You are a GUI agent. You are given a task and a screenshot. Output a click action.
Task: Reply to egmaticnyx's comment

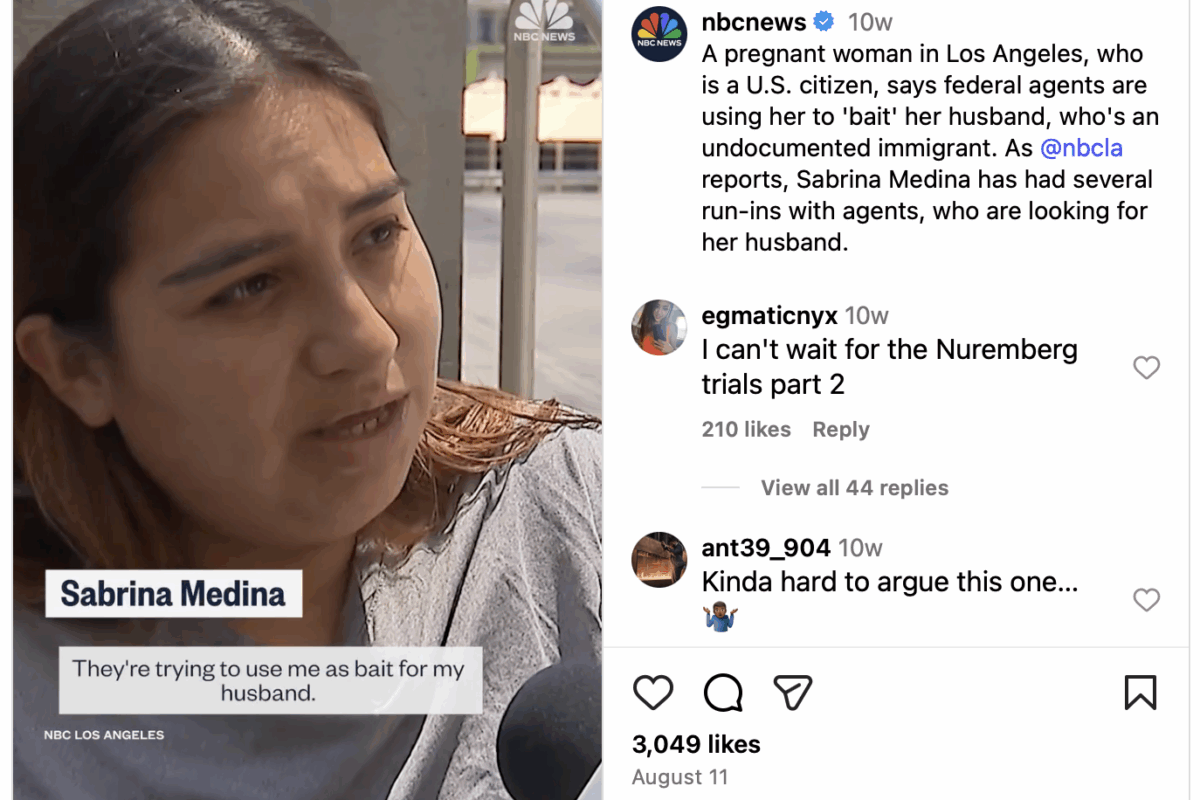840,429
